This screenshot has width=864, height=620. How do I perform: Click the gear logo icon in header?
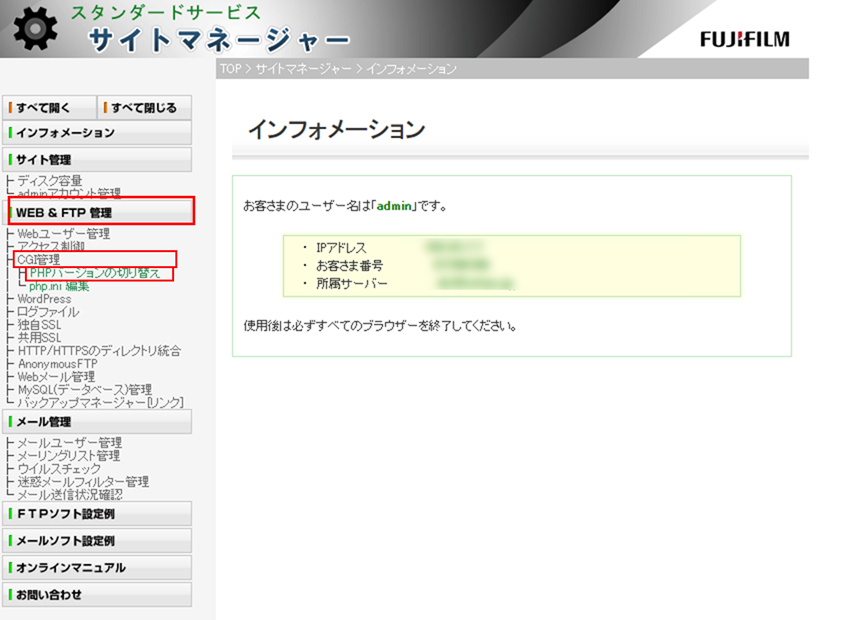pos(36,29)
